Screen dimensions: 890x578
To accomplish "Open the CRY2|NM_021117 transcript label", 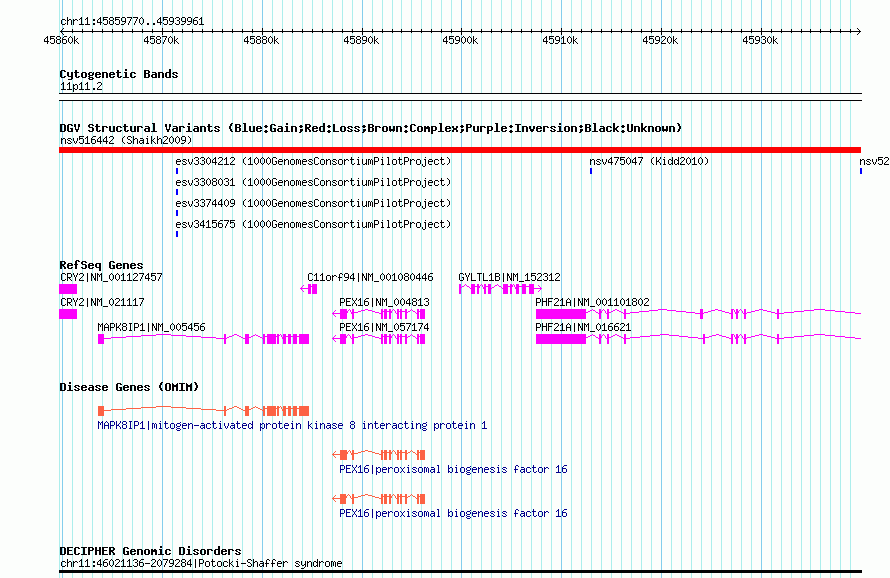I will click(x=102, y=302).
